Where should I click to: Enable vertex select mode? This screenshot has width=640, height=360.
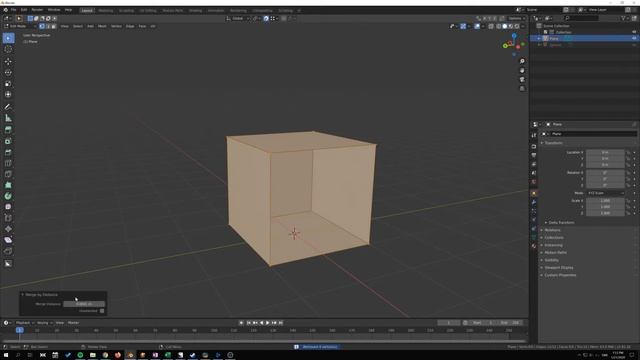(42, 26)
